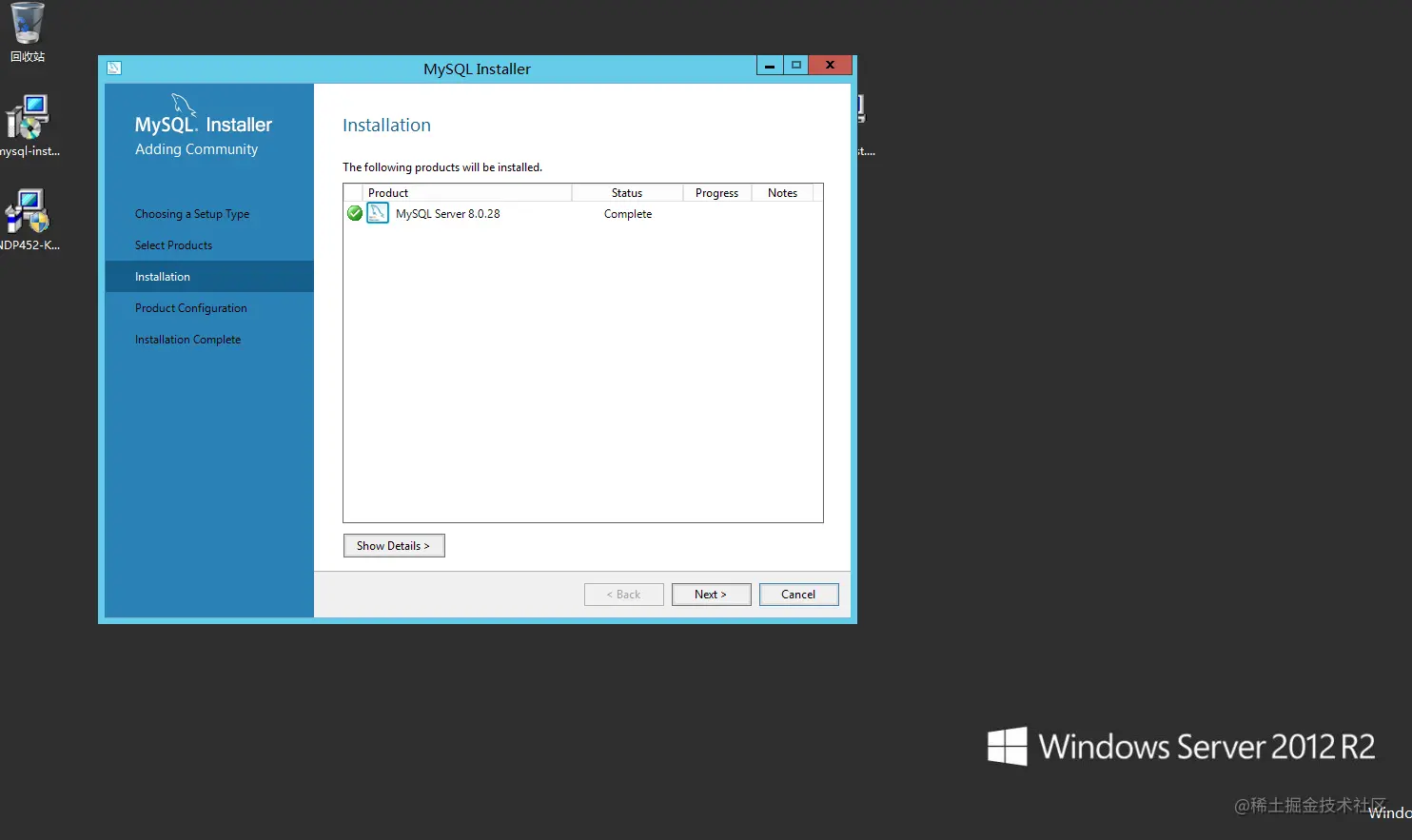Click the Installation page heading
This screenshot has height=840, width=1412.
pyautogui.click(x=386, y=125)
